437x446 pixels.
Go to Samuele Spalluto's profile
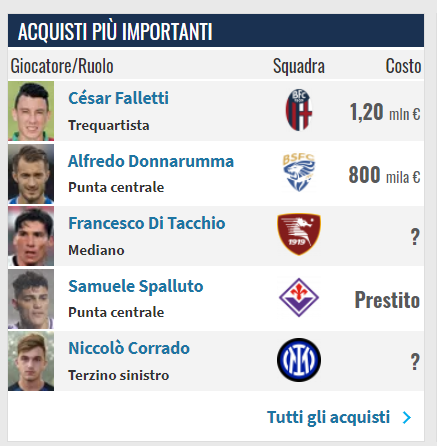click(x=136, y=286)
